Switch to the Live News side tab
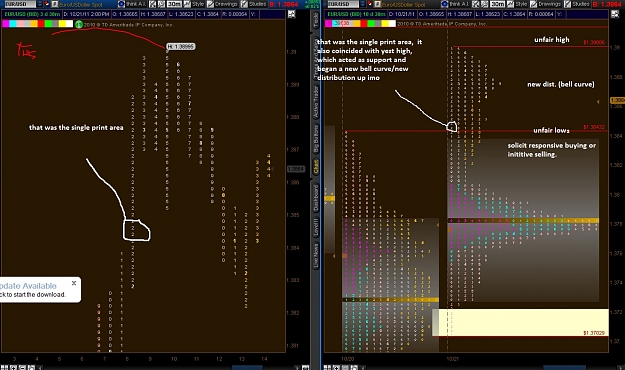This screenshot has height=370, width=625. click(x=316, y=256)
